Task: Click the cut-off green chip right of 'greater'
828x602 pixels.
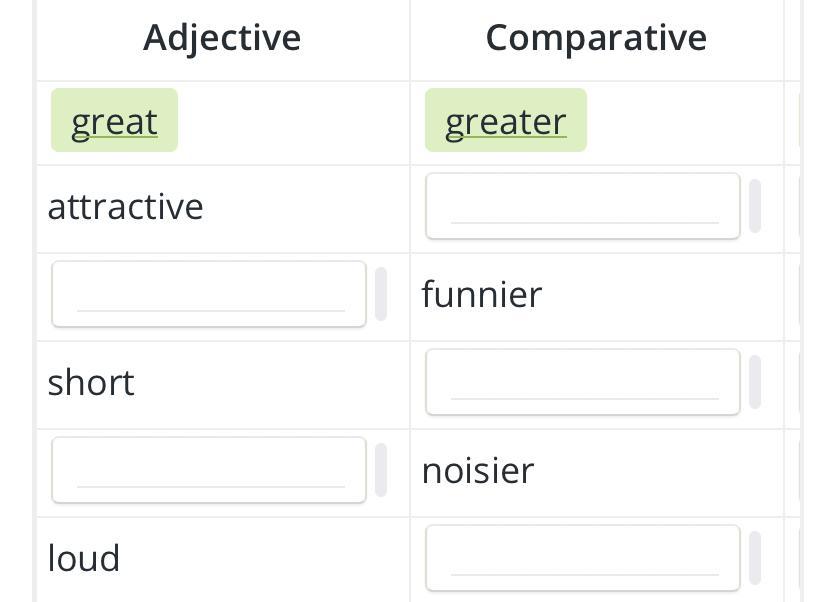Action: point(802,121)
